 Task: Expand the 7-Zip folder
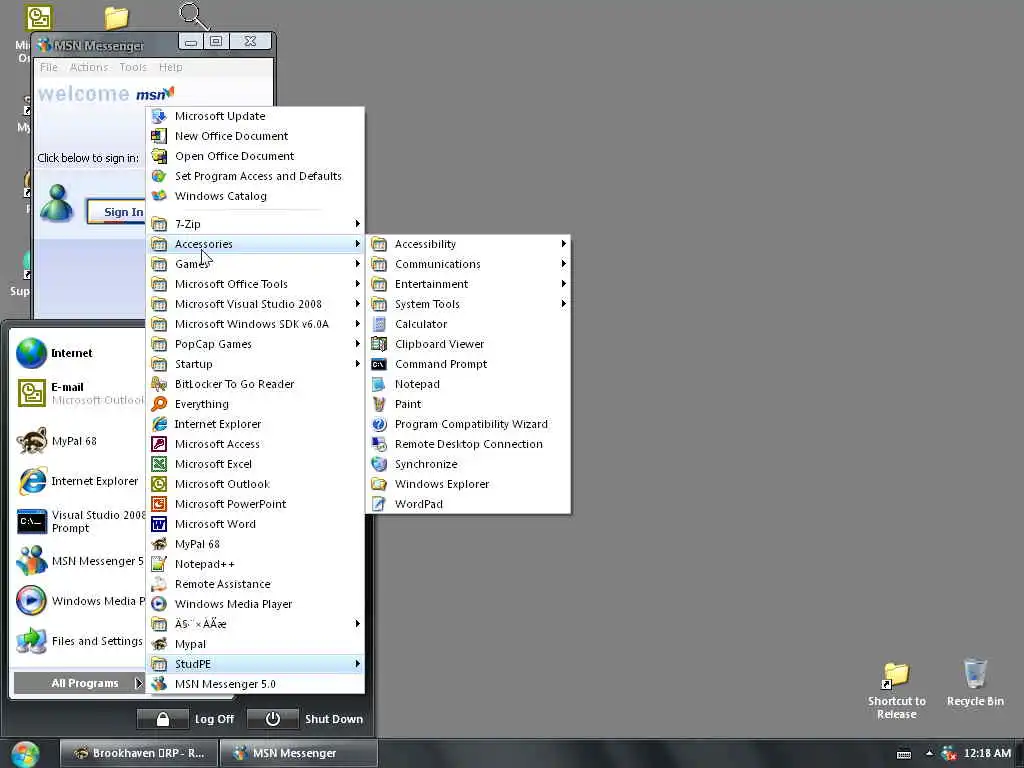click(x=255, y=224)
